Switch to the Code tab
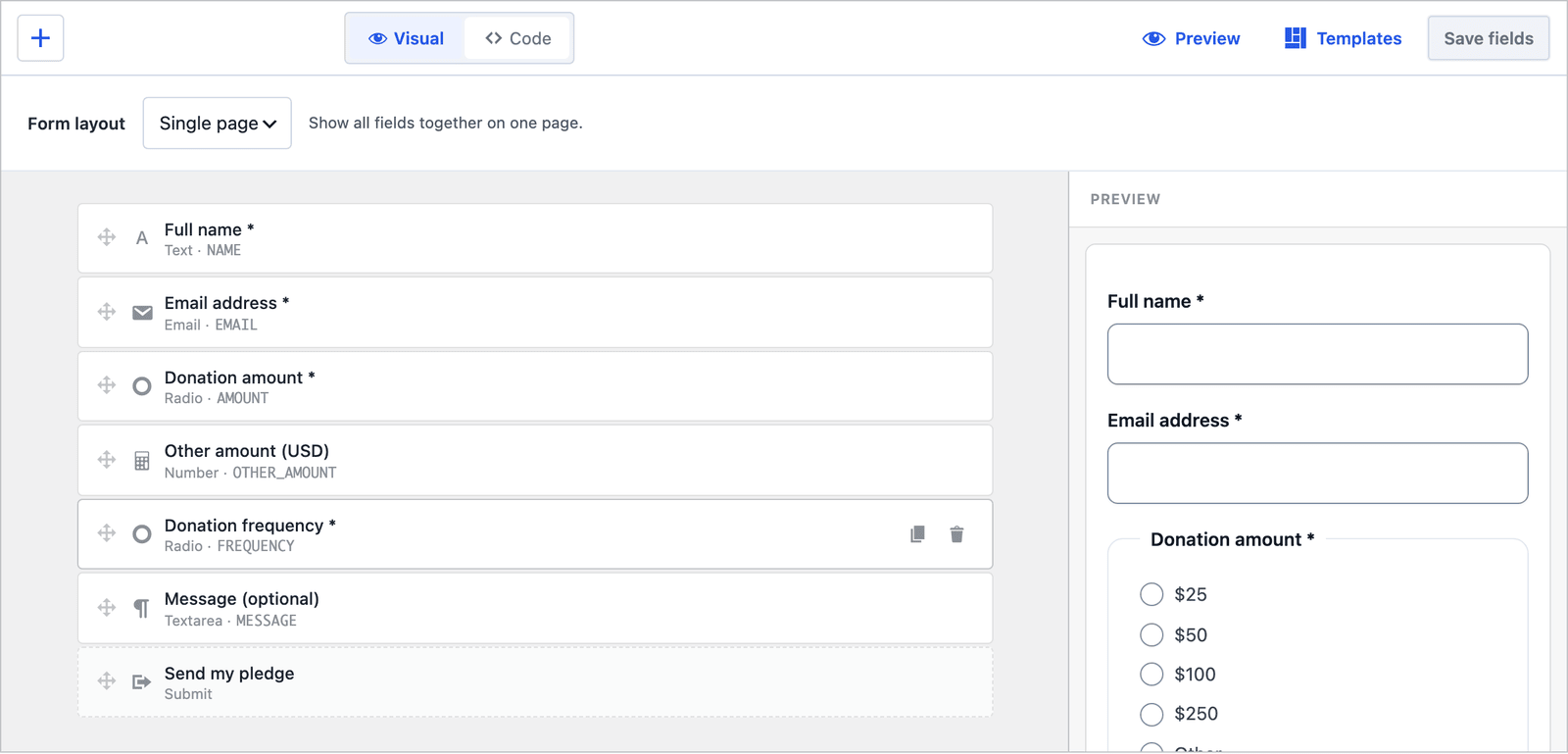 pyautogui.click(x=517, y=38)
